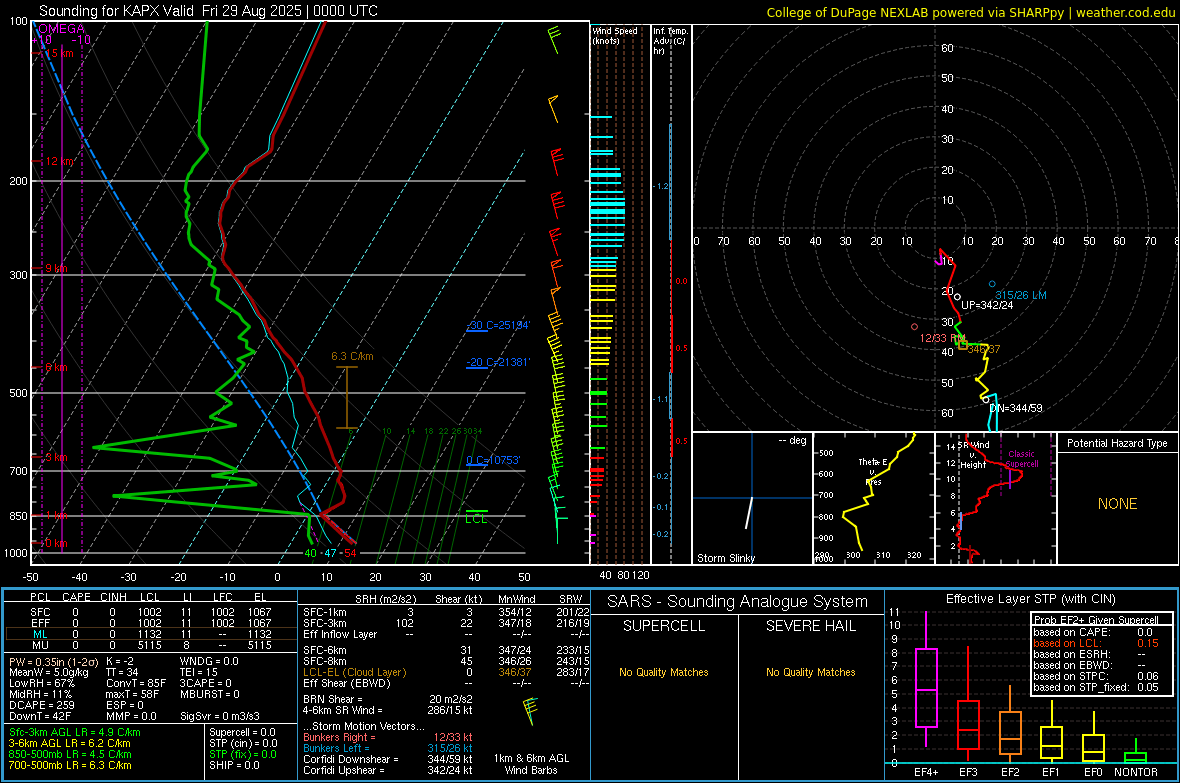This screenshot has width=1180, height=783.
Task: Click the SFC-3km shear row label
Action: pyautogui.click(x=324, y=623)
